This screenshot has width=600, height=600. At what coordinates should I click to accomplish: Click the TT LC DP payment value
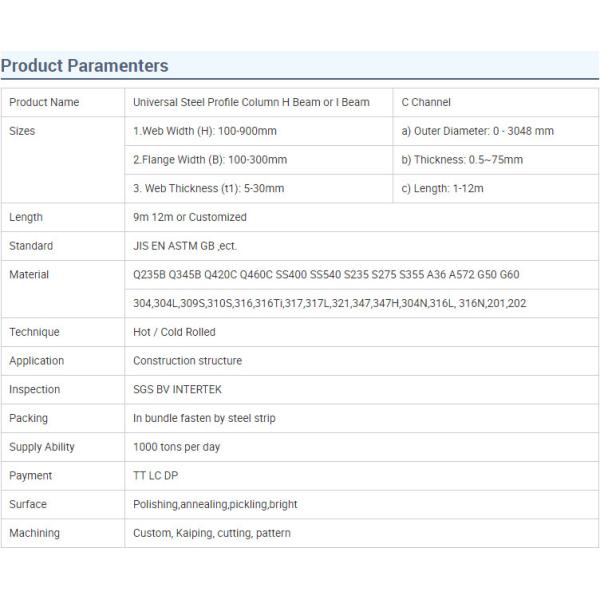(157, 476)
